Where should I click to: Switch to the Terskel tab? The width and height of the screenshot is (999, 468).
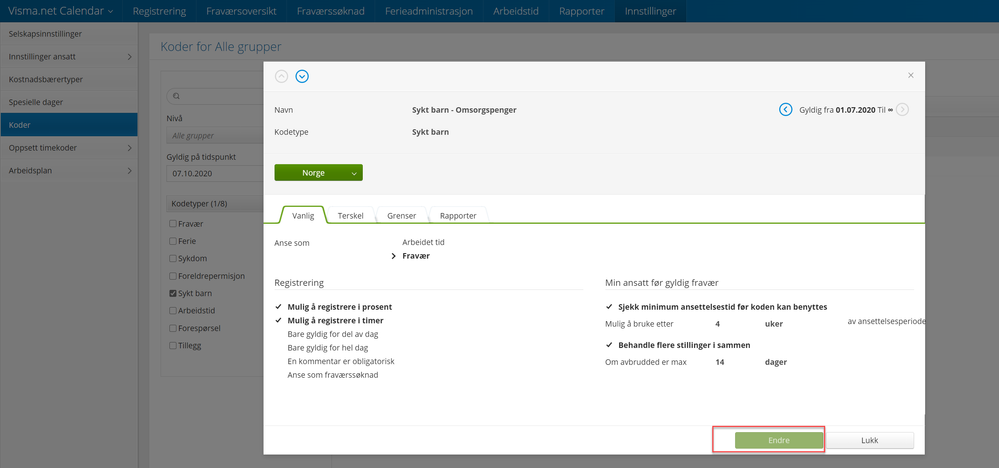click(350, 215)
